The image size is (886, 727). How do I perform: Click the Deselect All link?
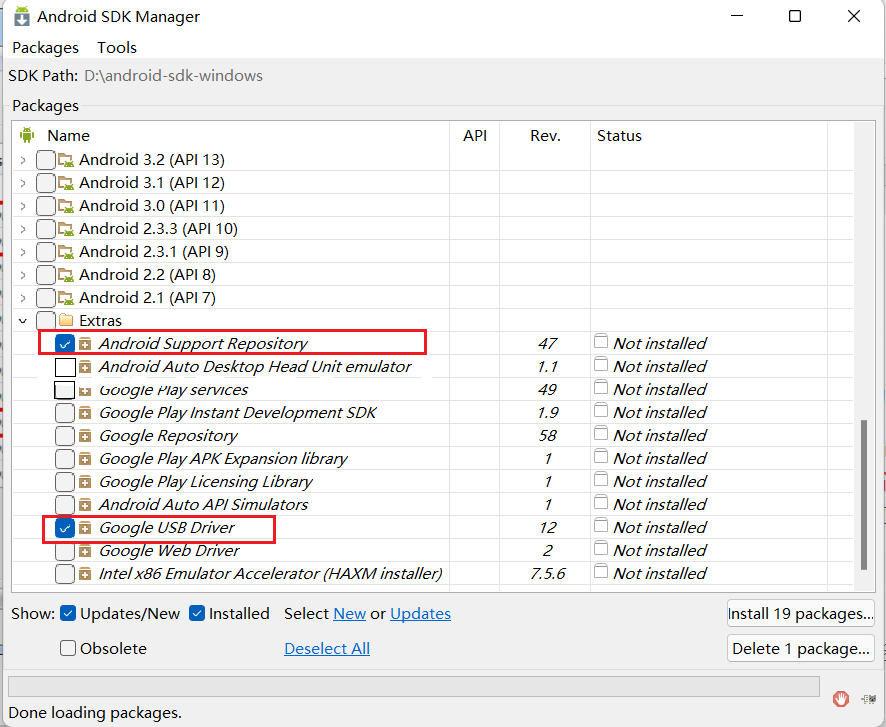click(x=327, y=648)
